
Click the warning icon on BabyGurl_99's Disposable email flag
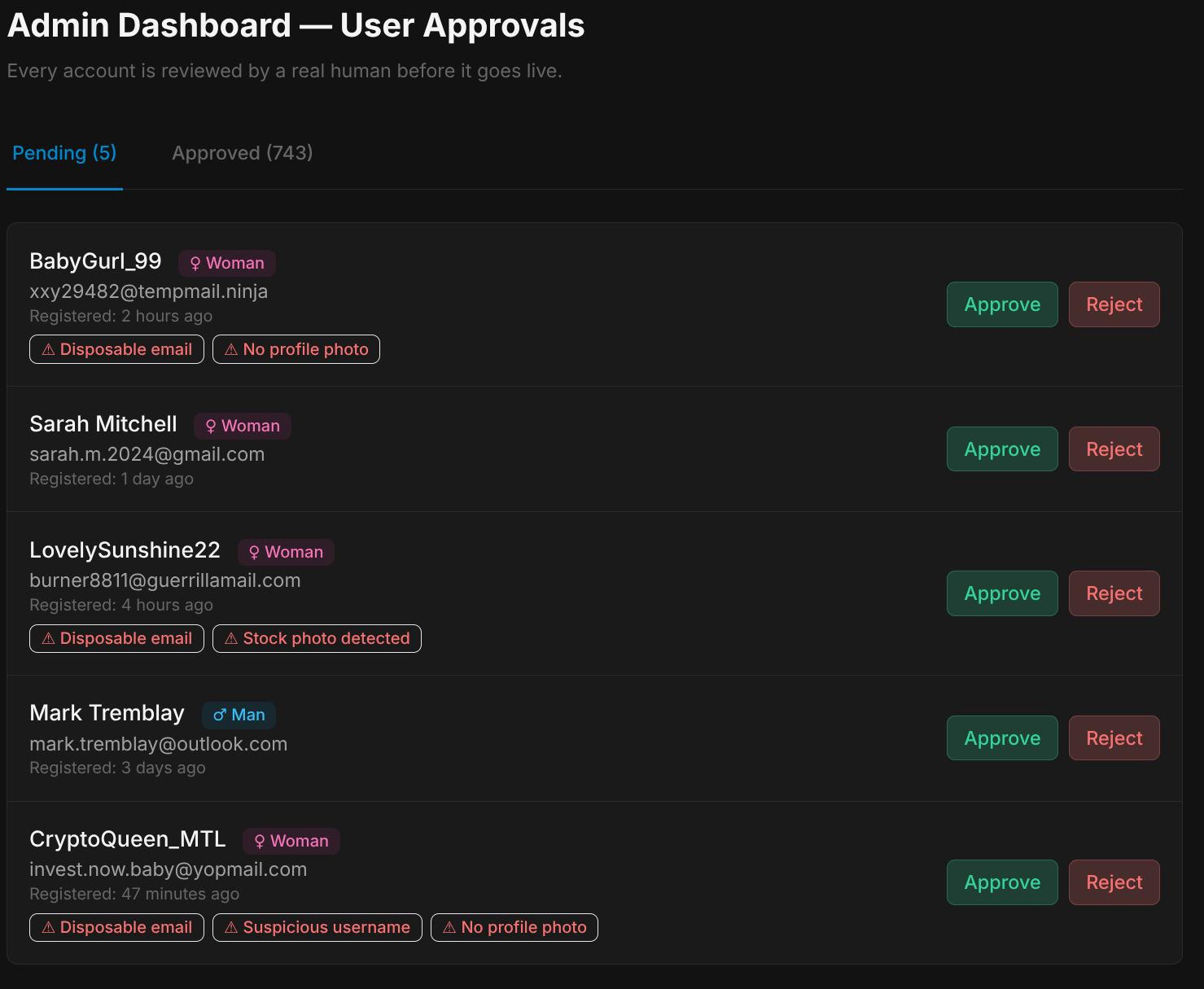coord(48,349)
